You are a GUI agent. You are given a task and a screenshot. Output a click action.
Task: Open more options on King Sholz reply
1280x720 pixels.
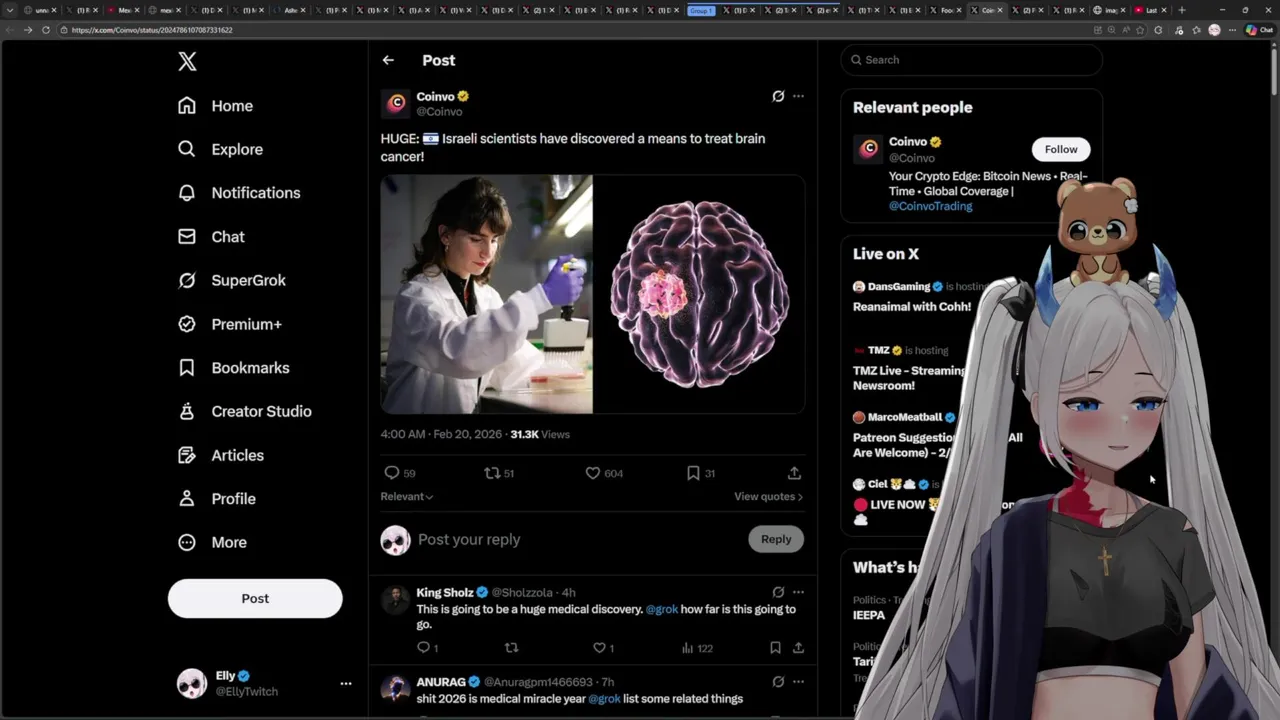(x=798, y=592)
